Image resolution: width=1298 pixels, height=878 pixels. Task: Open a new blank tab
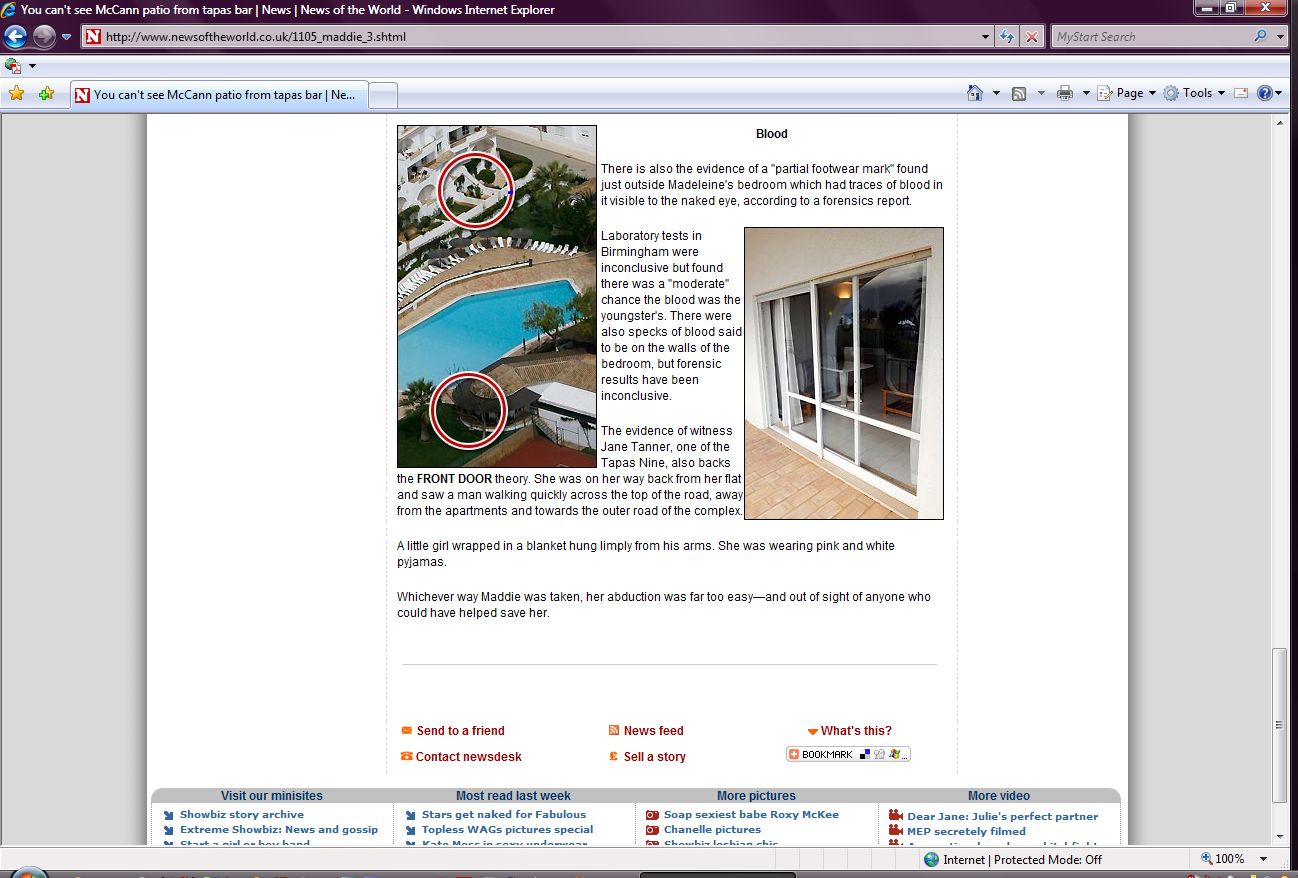click(383, 95)
